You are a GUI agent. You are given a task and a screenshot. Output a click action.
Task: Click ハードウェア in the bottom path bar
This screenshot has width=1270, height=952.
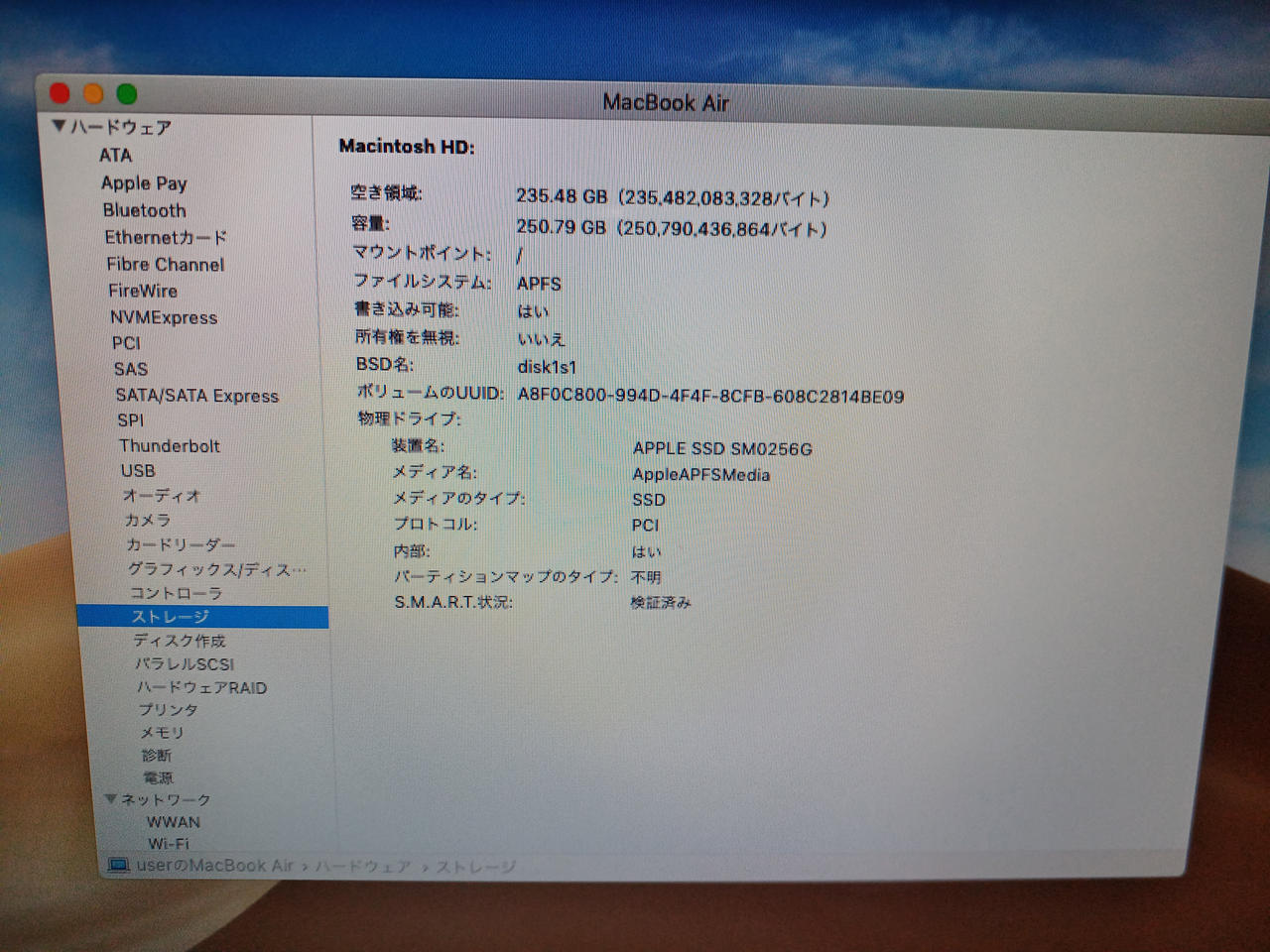coord(363,867)
